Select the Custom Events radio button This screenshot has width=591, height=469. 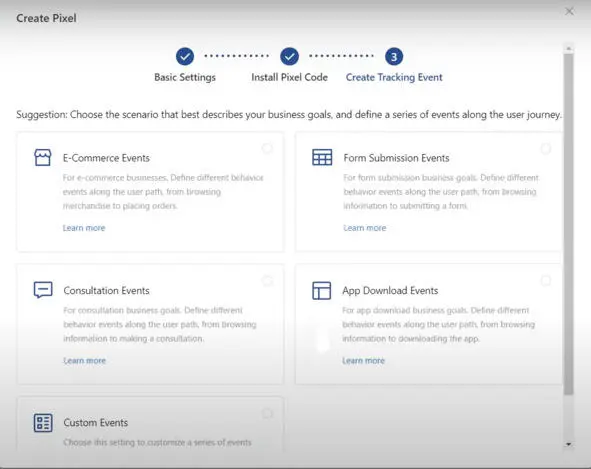point(267,414)
